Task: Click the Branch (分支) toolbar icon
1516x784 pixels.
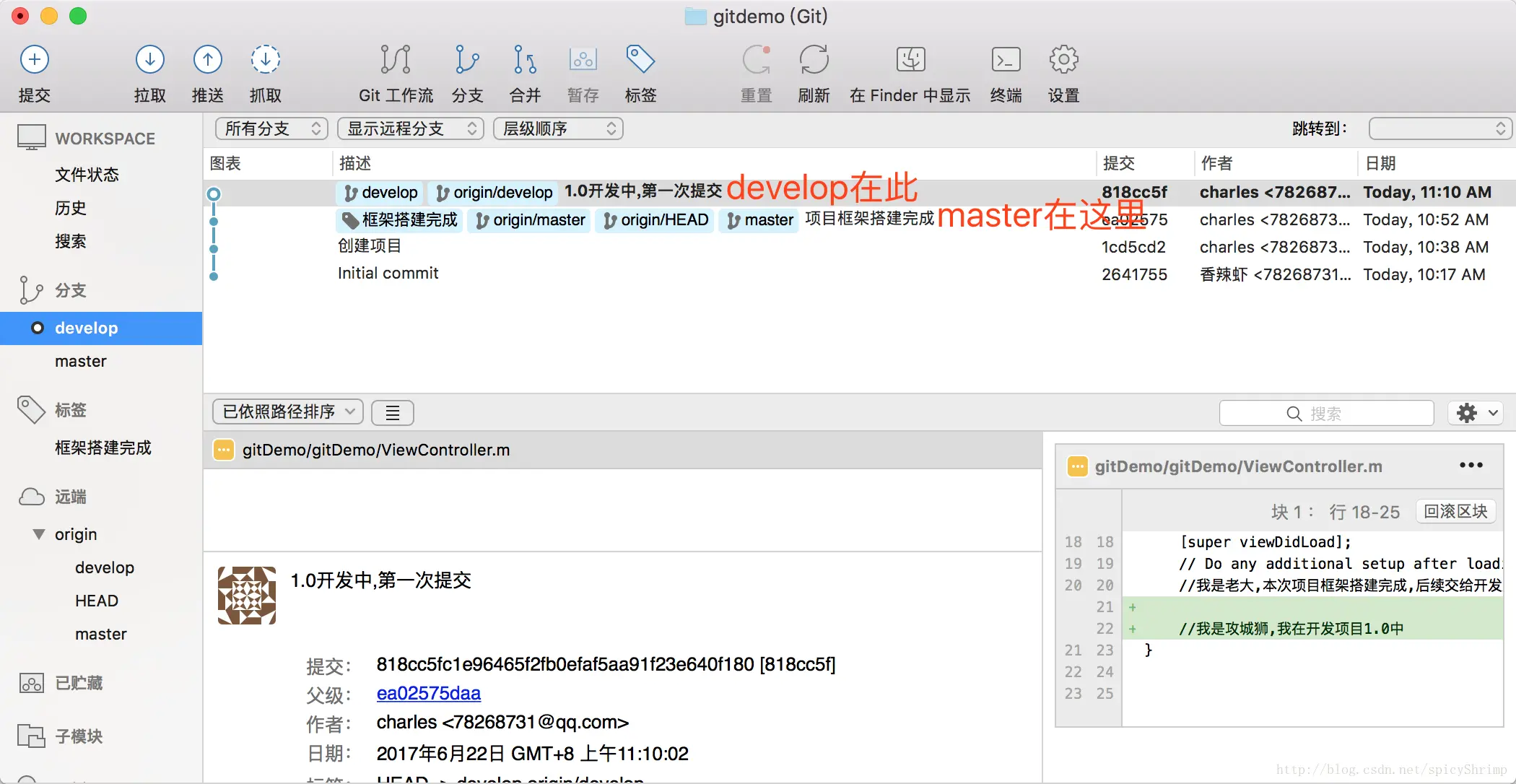Action: click(467, 60)
